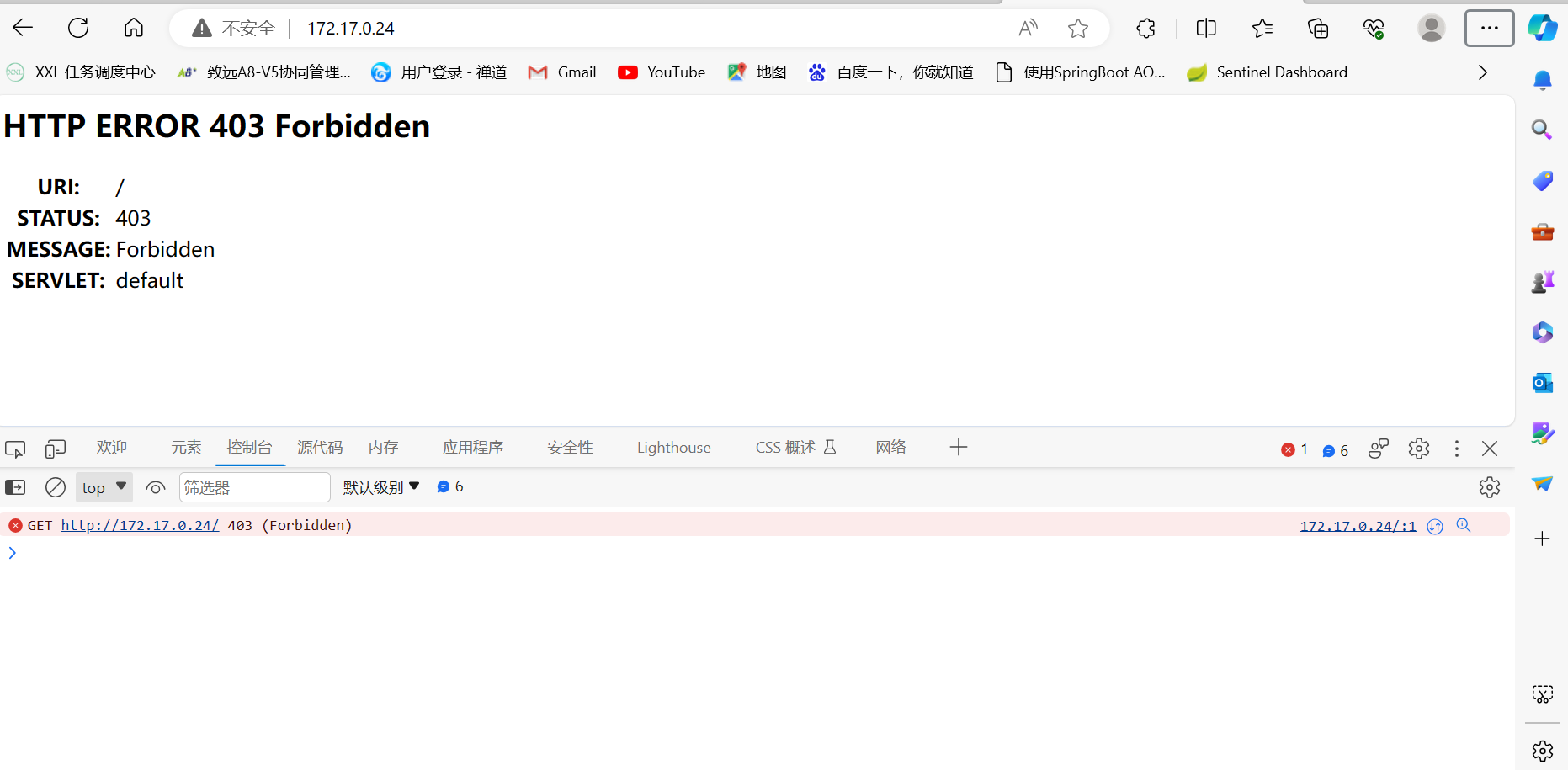1568x770 pixels.
Task: Open the console toolbar 6 issues link
Action: point(450,486)
